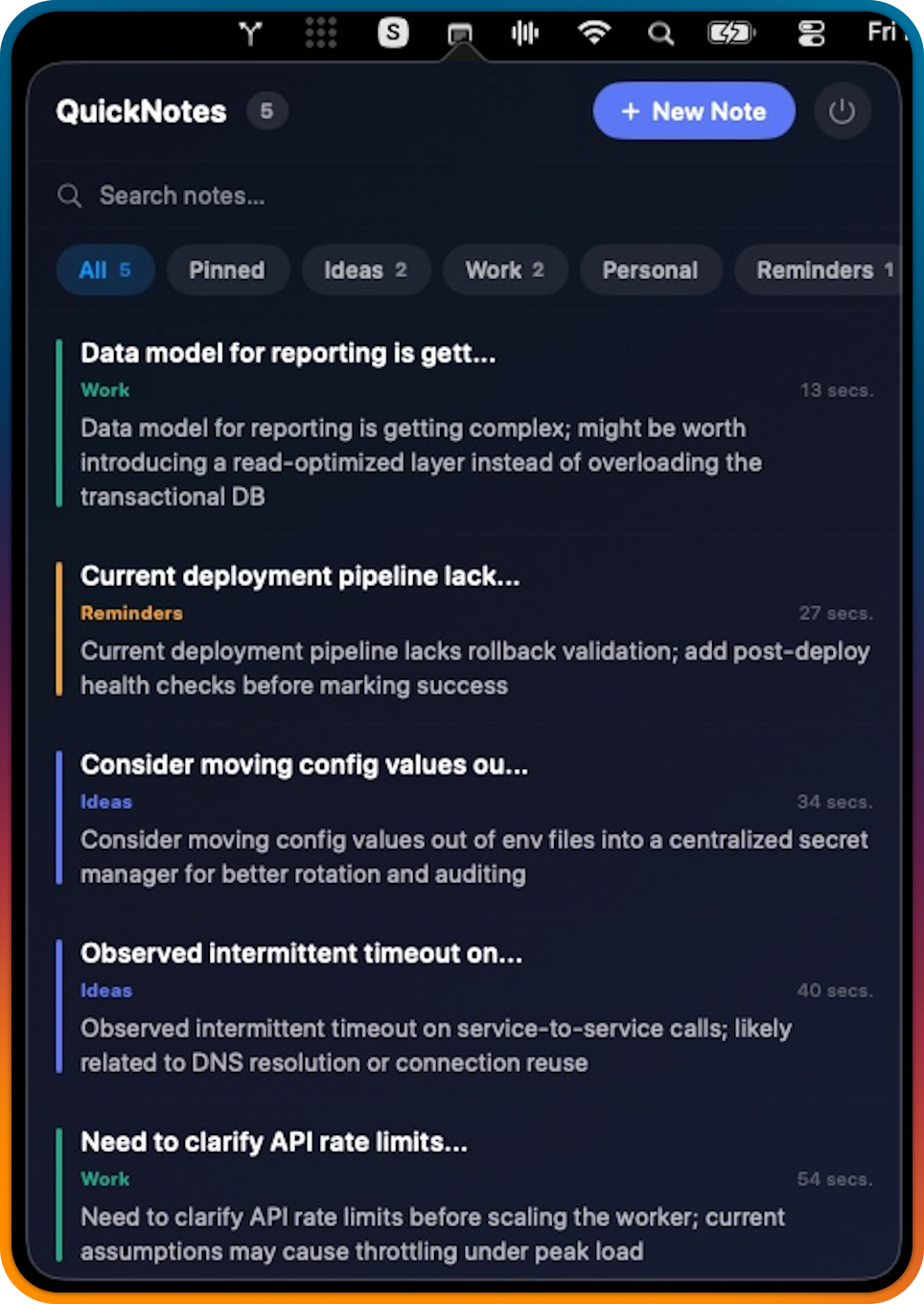Check battery status from menu bar
Image resolution: width=924 pixels, height=1304 pixels.
[x=730, y=32]
